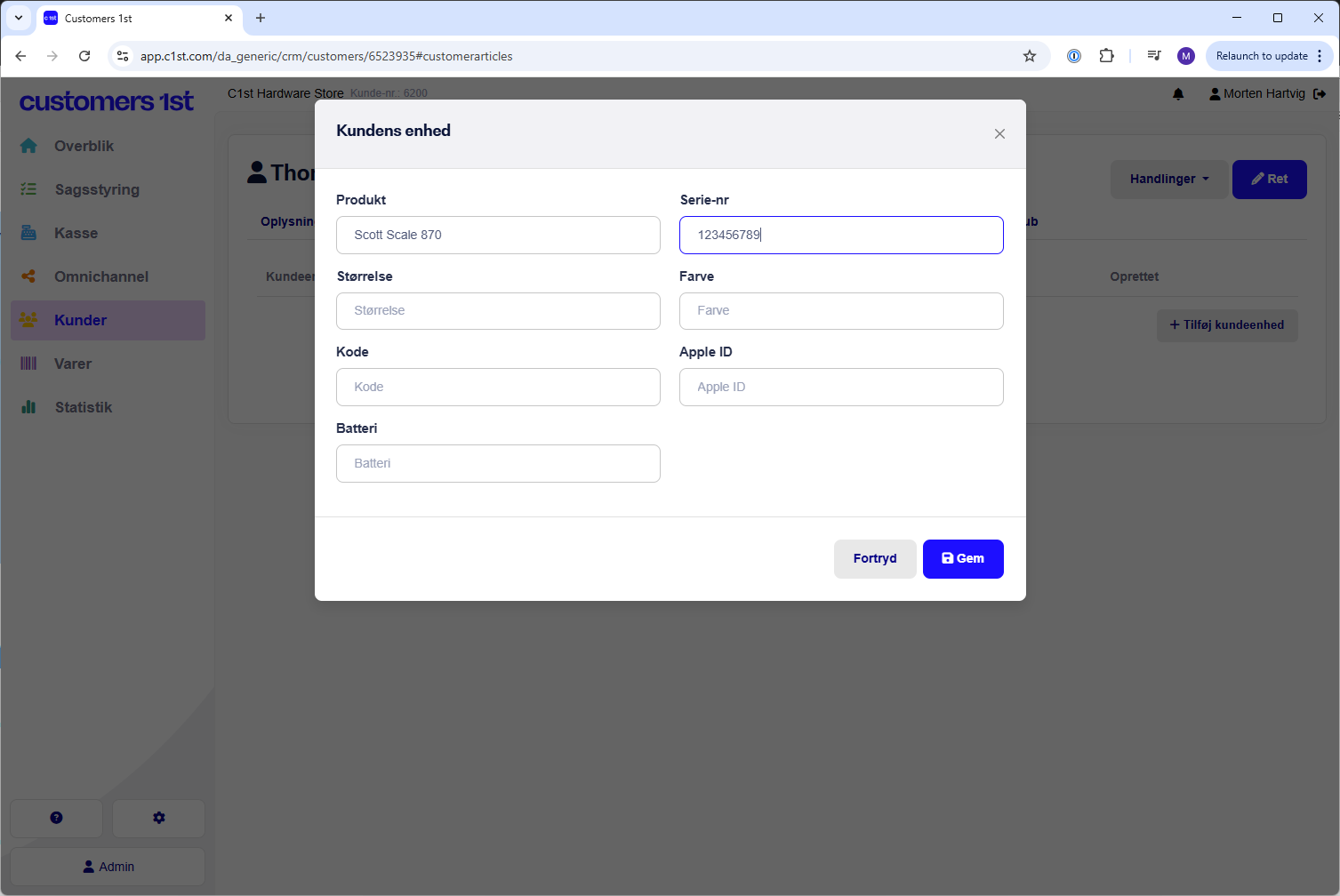The image size is (1340, 896).
Task: Click the Oprettet column header
Action: click(x=1134, y=276)
